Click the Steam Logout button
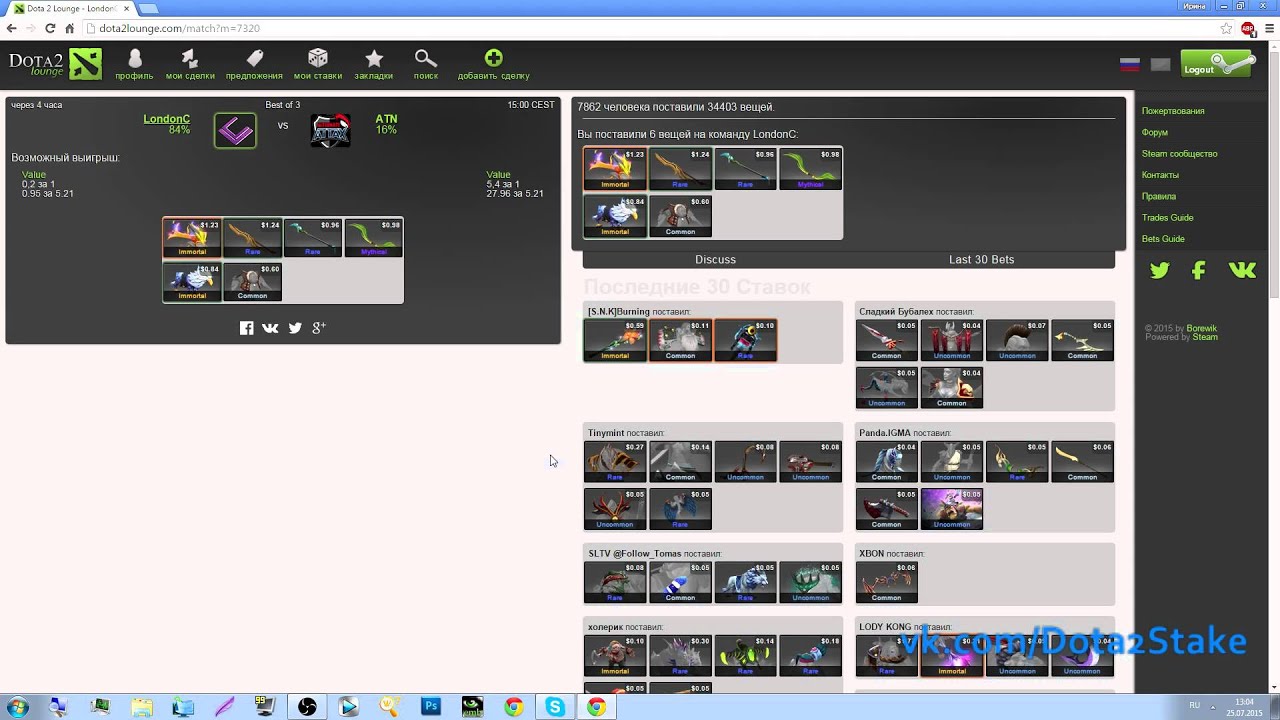 (1217, 64)
